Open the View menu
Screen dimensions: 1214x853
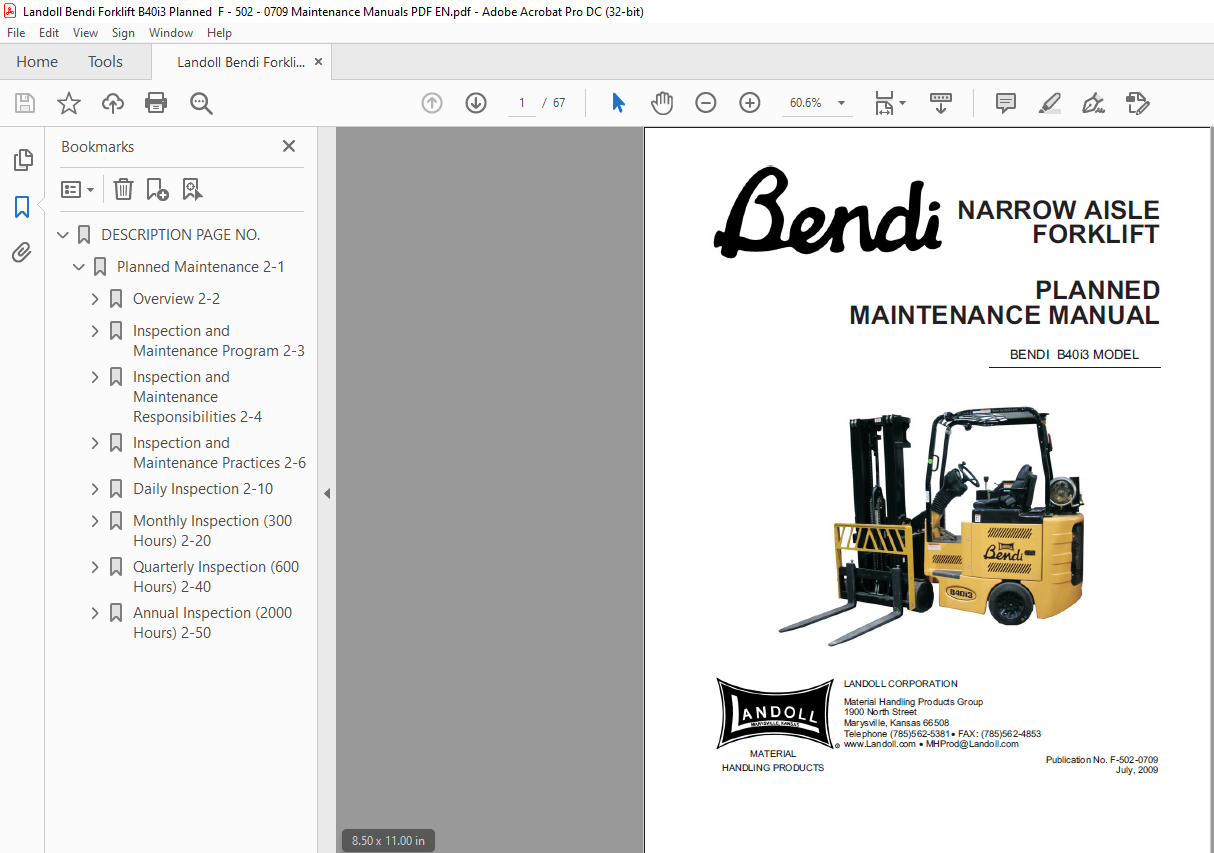[85, 33]
